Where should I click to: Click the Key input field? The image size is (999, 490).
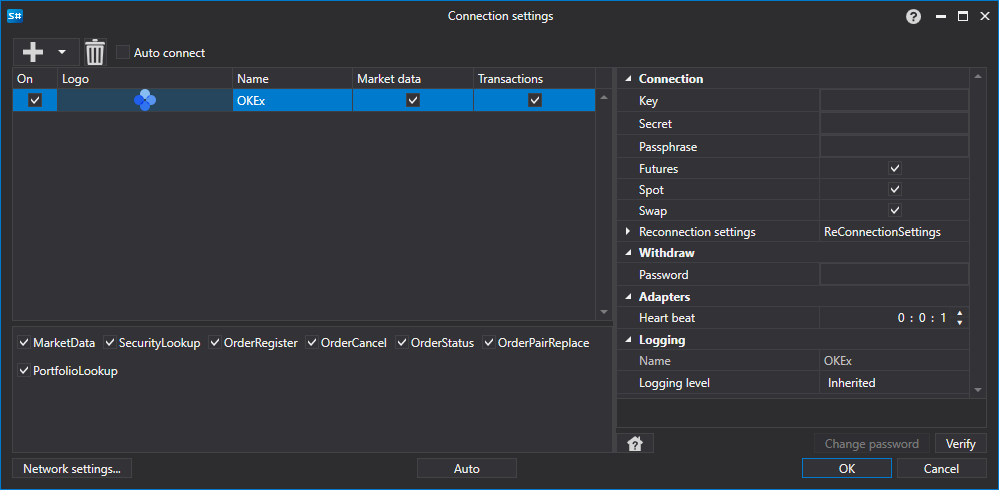pos(894,100)
